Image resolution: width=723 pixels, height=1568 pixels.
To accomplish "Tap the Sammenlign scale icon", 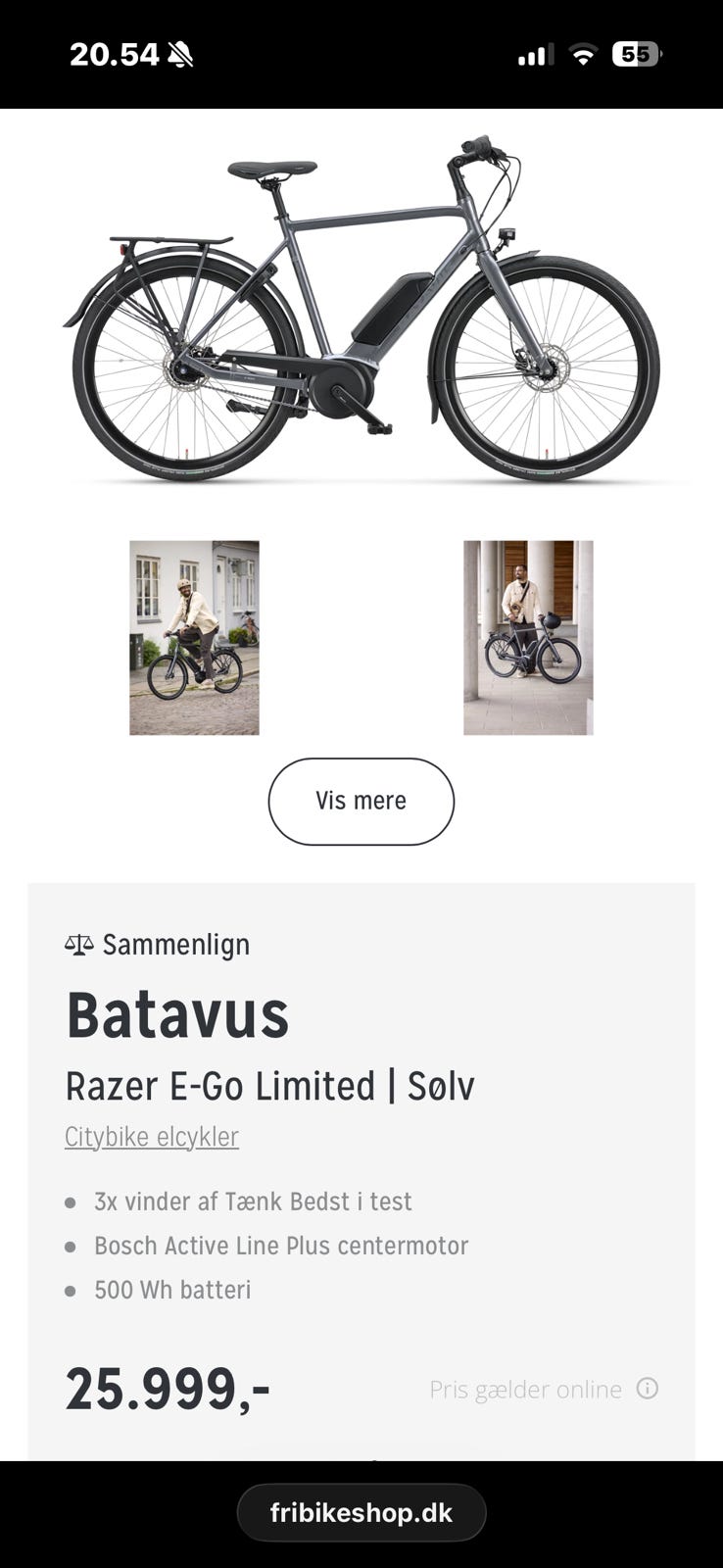I will [79, 945].
